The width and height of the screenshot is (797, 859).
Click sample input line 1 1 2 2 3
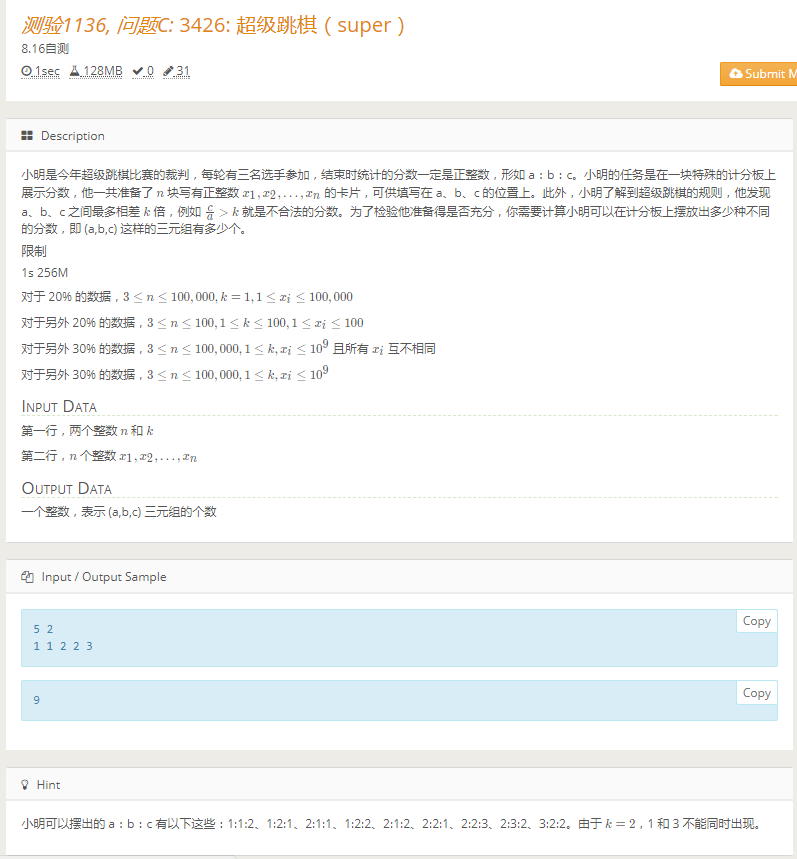click(62, 646)
